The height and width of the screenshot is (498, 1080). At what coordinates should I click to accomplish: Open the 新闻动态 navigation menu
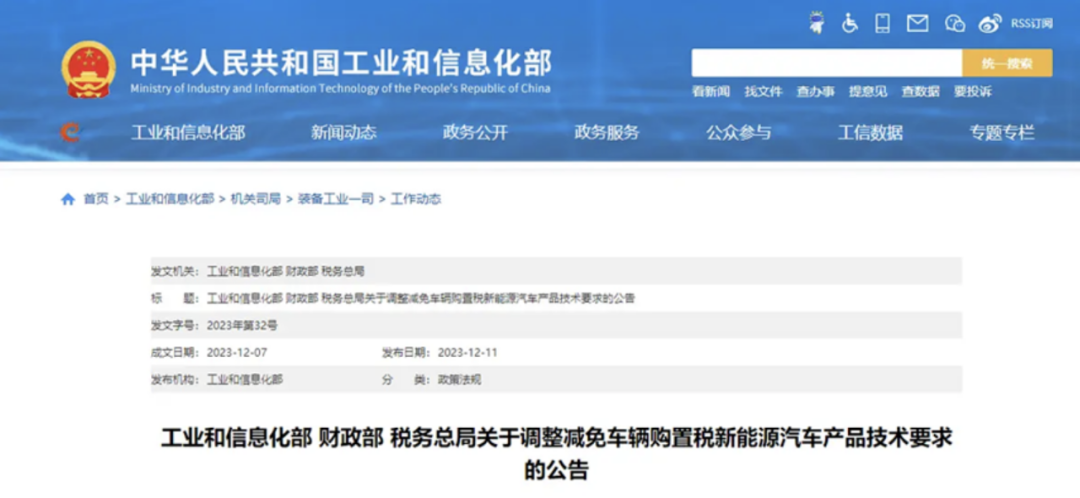pyautogui.click(x=344, y=133)
